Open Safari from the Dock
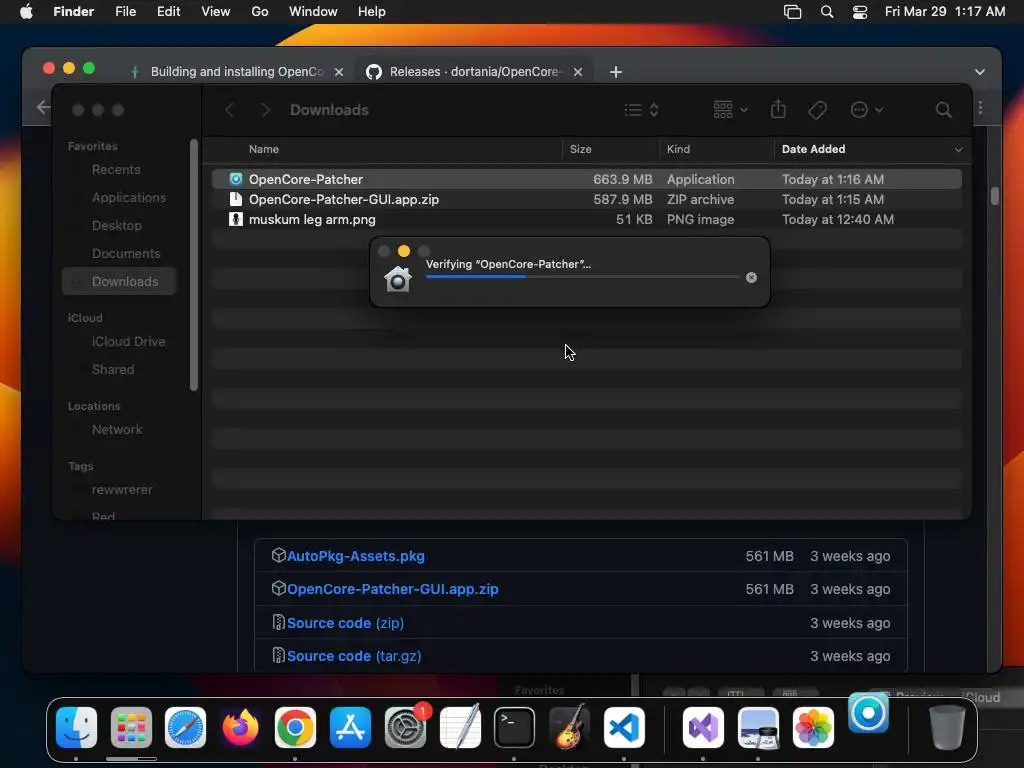Viewport: 1024px width, 768px height. (185, 727)
